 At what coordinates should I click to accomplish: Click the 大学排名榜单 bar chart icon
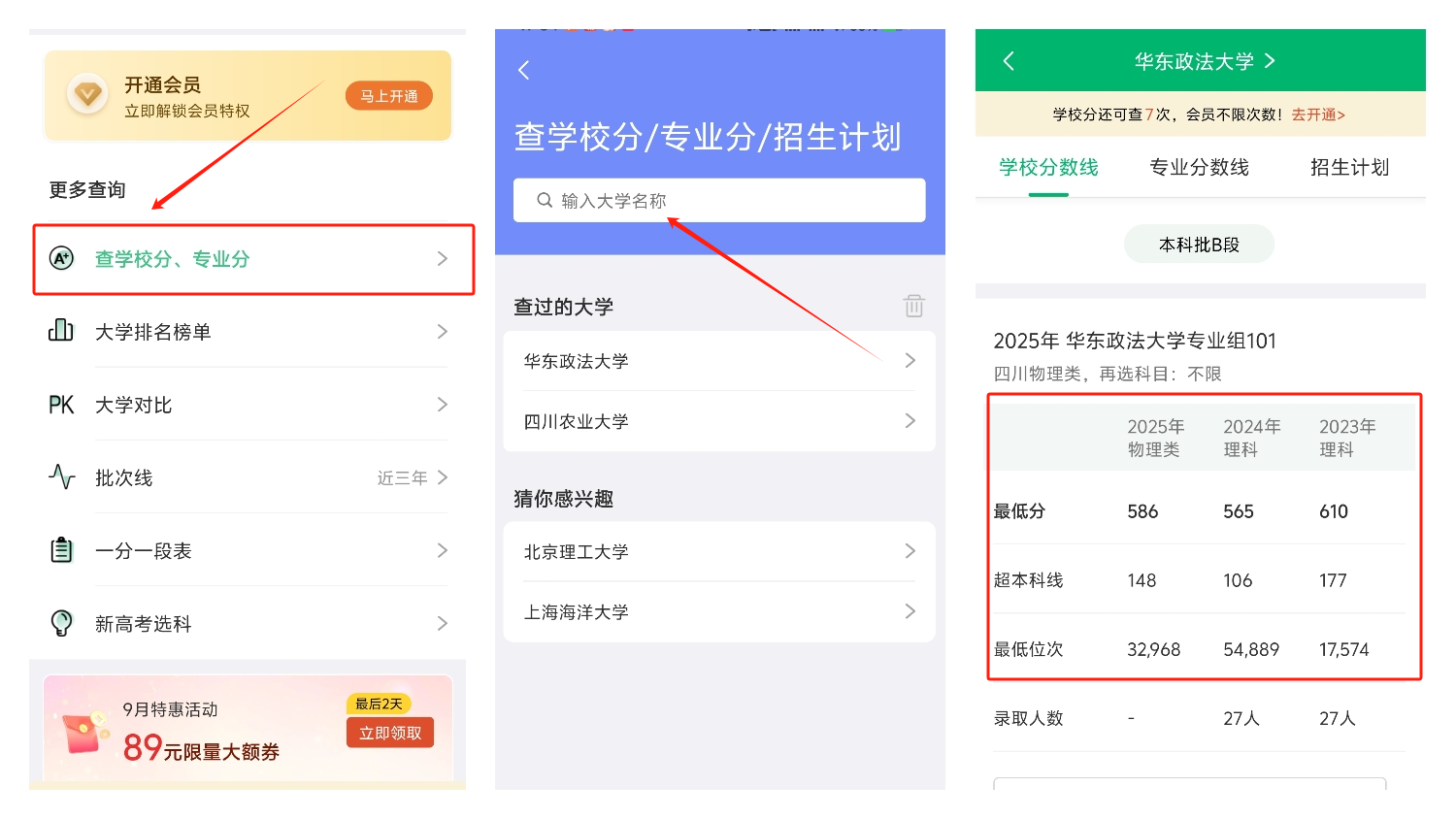click(x=61, y=331)
